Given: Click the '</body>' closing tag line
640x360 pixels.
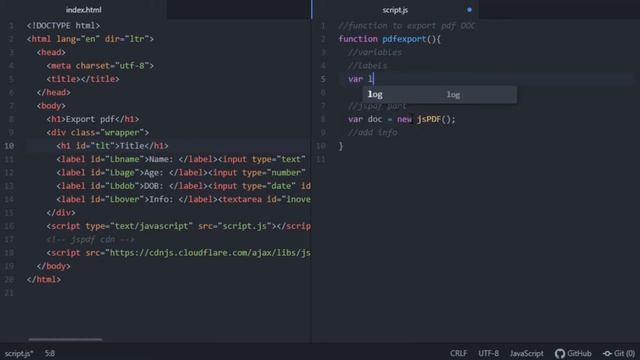Looking at the screenshot, I should pyautogui.click(x=53, y=266).
